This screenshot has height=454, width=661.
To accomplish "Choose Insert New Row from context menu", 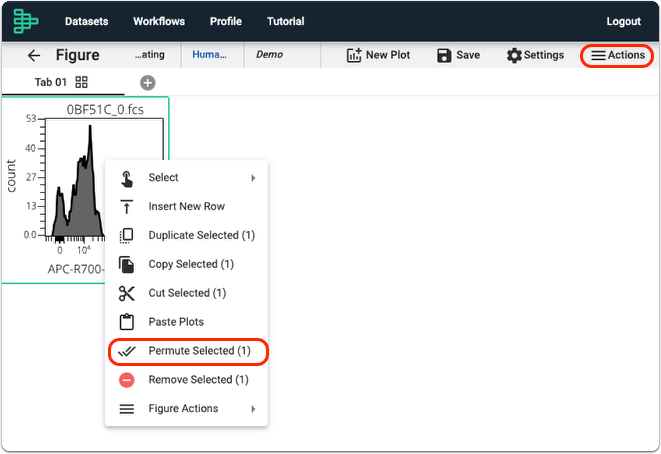I will point(186,207).
